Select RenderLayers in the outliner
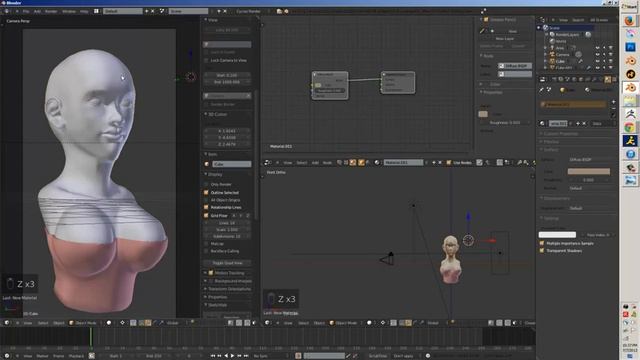 tap(567, 35)
